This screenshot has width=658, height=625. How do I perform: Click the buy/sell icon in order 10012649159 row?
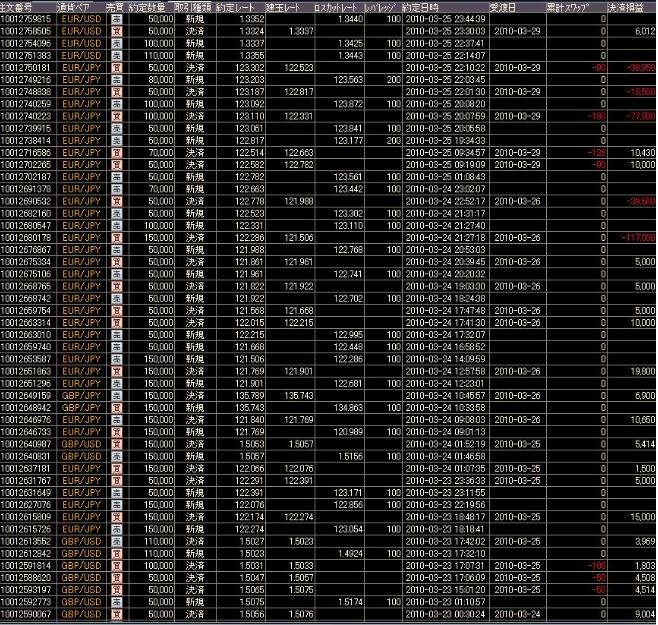(116, 396)
